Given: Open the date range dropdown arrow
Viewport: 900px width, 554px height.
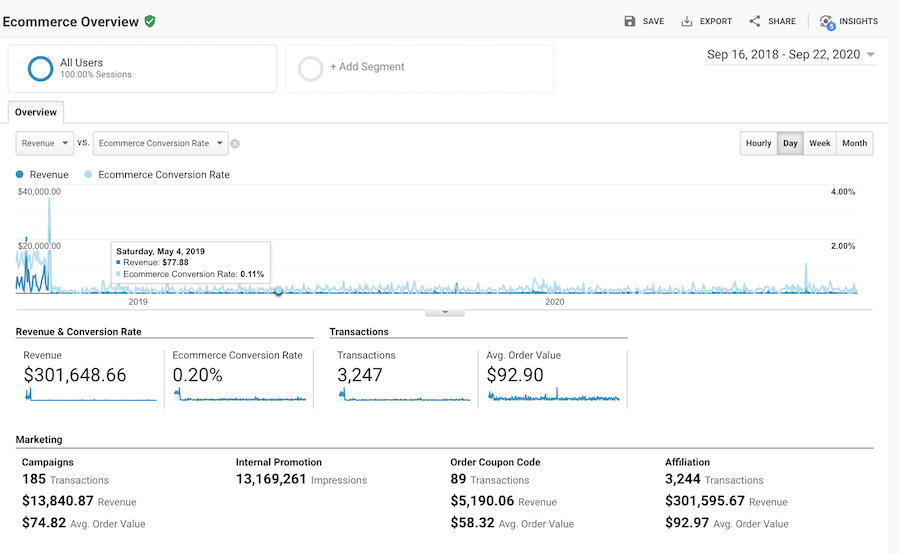Looking at the screenshot, I should click(870, 55).
